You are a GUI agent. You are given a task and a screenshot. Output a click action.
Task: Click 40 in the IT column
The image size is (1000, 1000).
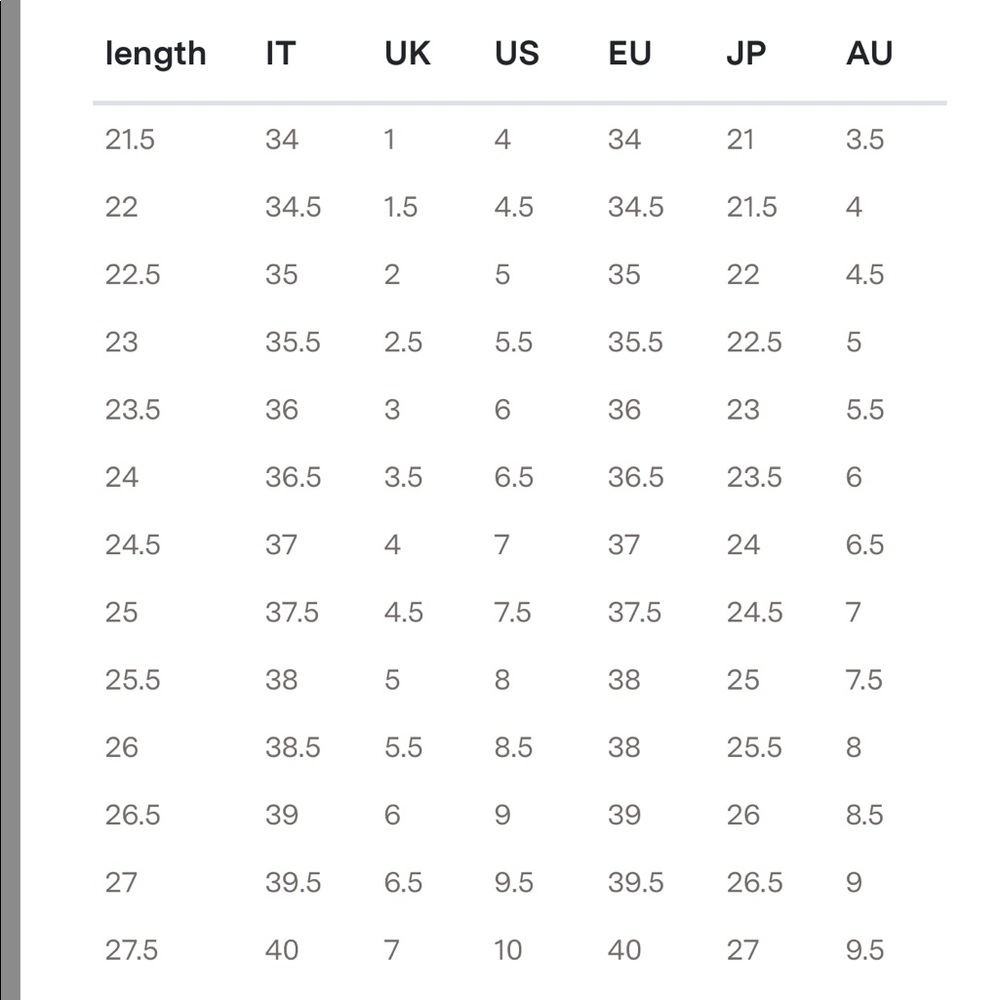(x=282, y=950)
